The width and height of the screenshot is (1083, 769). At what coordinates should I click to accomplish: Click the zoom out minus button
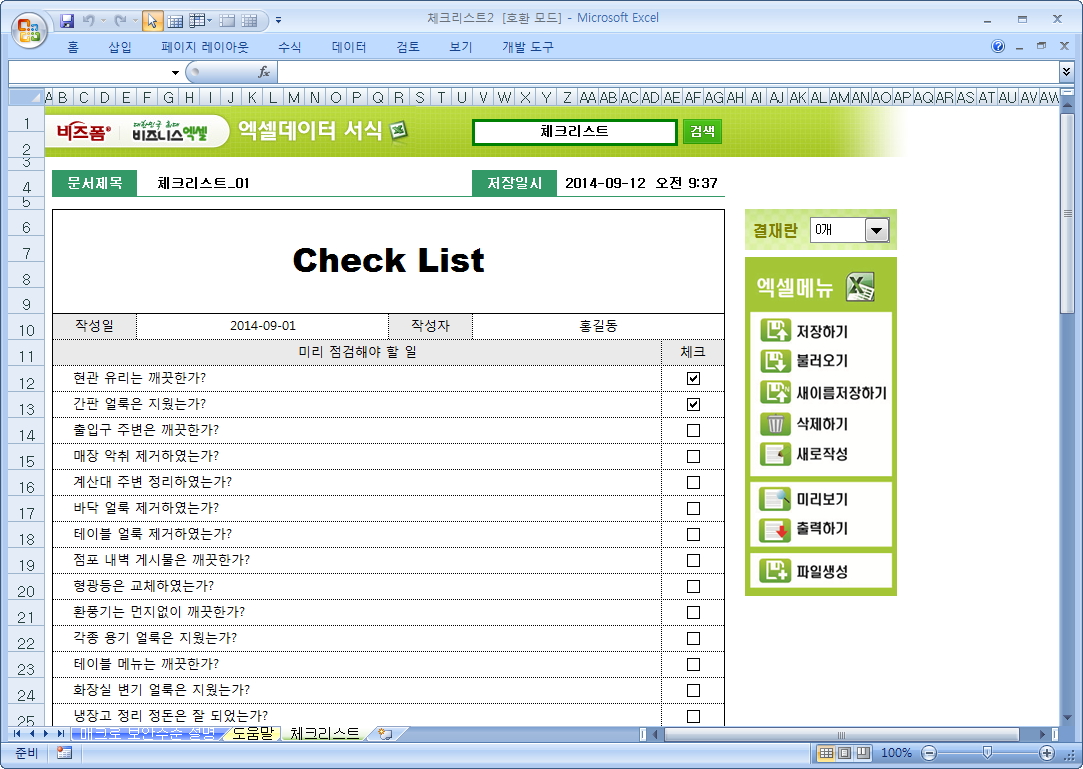pos(930,753)
